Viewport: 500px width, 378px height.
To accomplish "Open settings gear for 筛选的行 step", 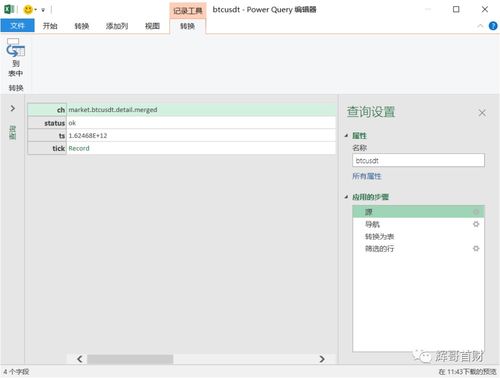I will coord(476,248).
